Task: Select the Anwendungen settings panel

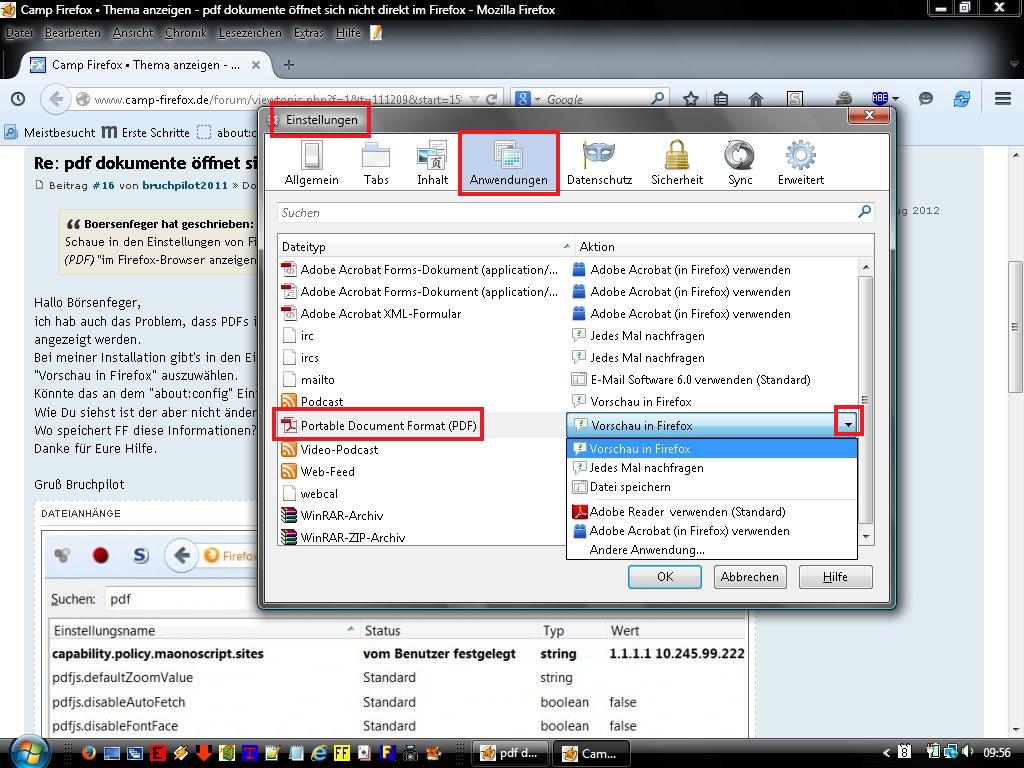Action: (x=508, y=163)
